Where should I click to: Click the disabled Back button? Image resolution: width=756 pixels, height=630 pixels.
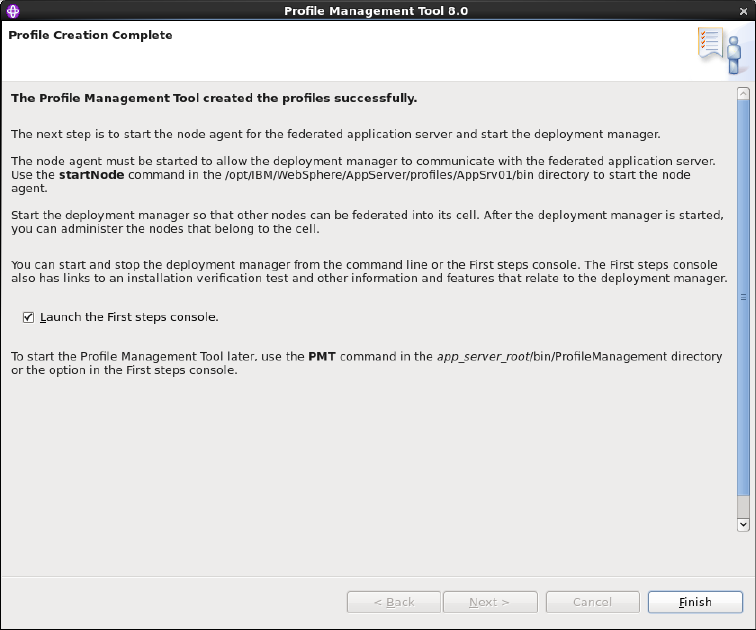393,602
